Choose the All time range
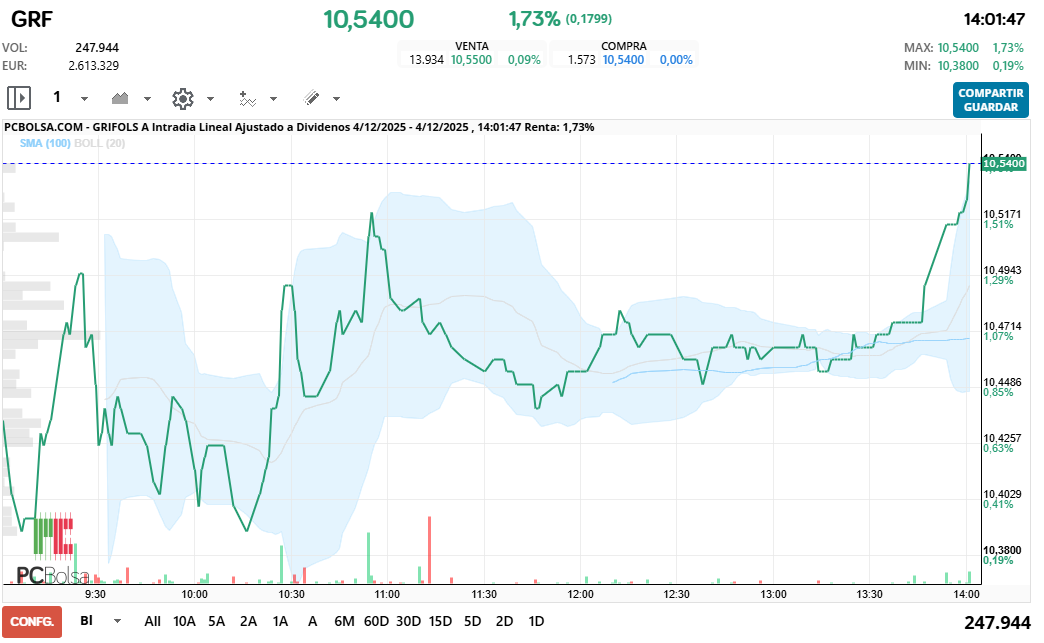 pyautogui.click(x=152, y=621)
